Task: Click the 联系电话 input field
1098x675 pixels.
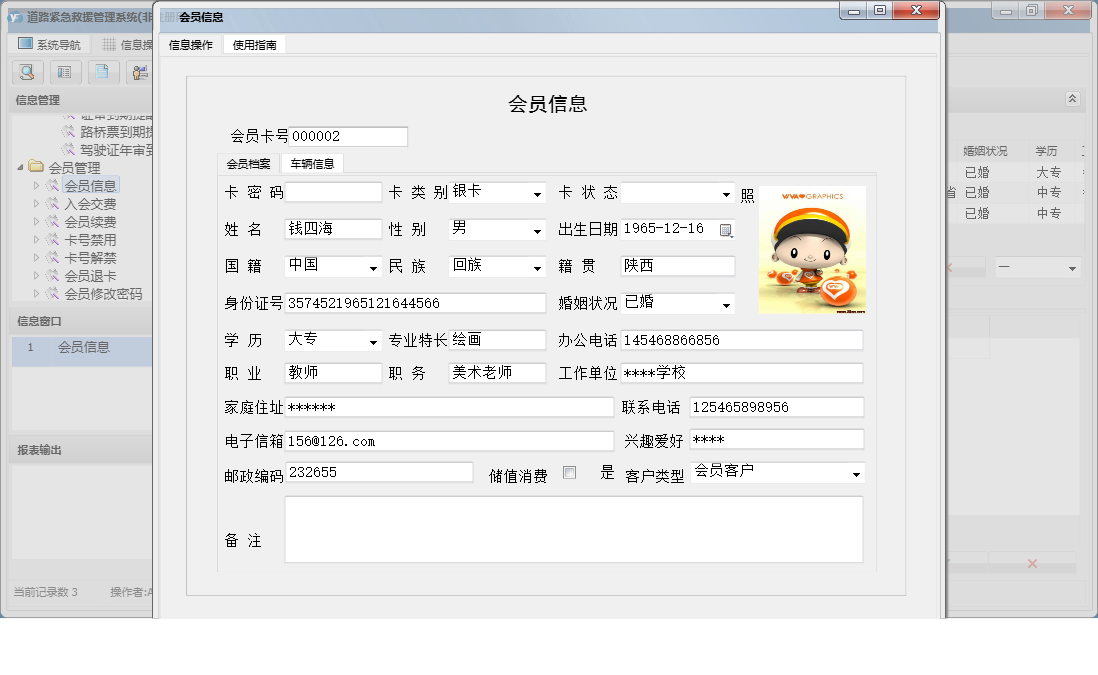Action: [777, 408]
